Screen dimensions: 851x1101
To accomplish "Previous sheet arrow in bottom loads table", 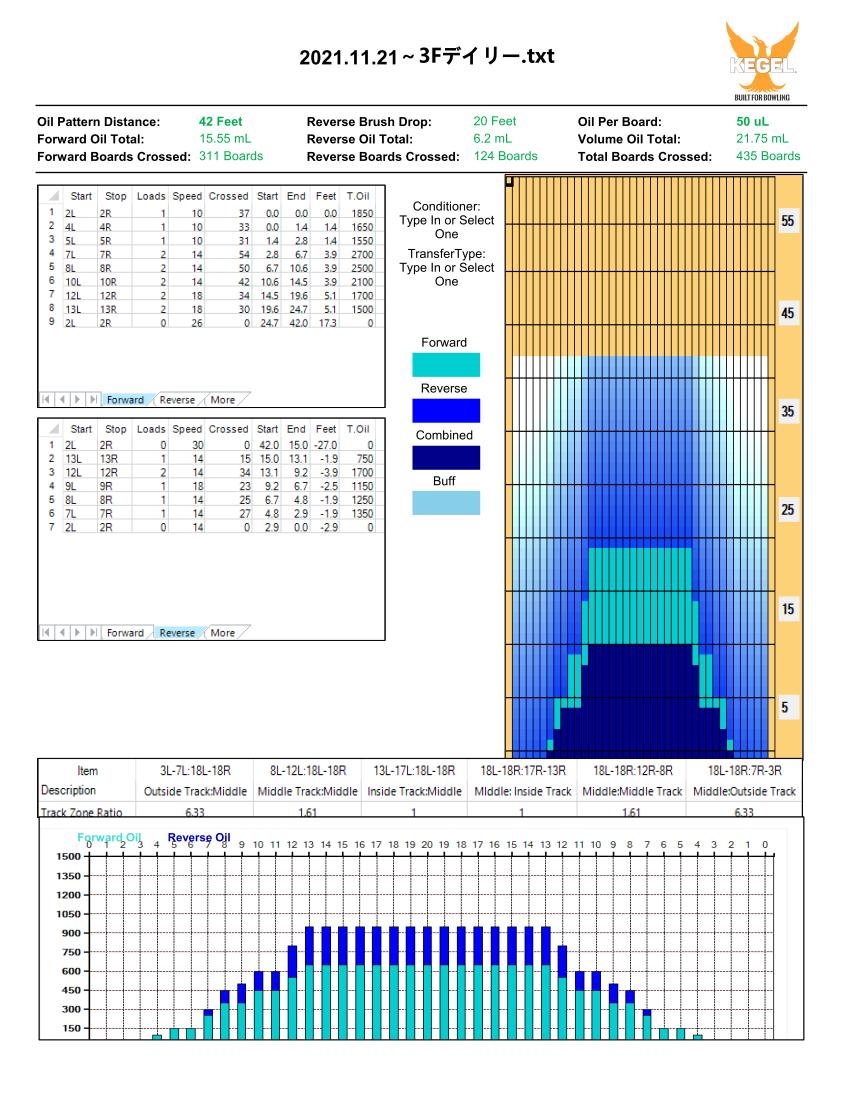I will [x=62, y=633].
